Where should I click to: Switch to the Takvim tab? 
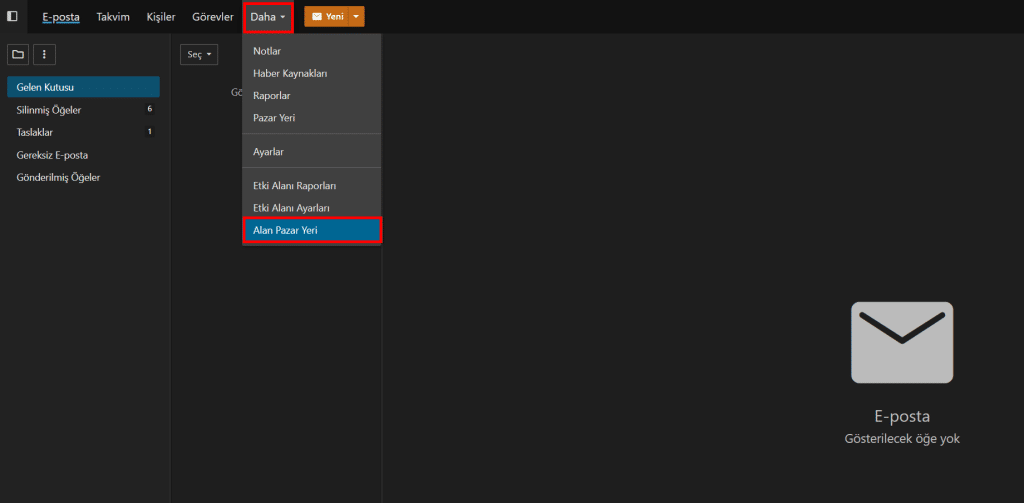pos(113,17)
